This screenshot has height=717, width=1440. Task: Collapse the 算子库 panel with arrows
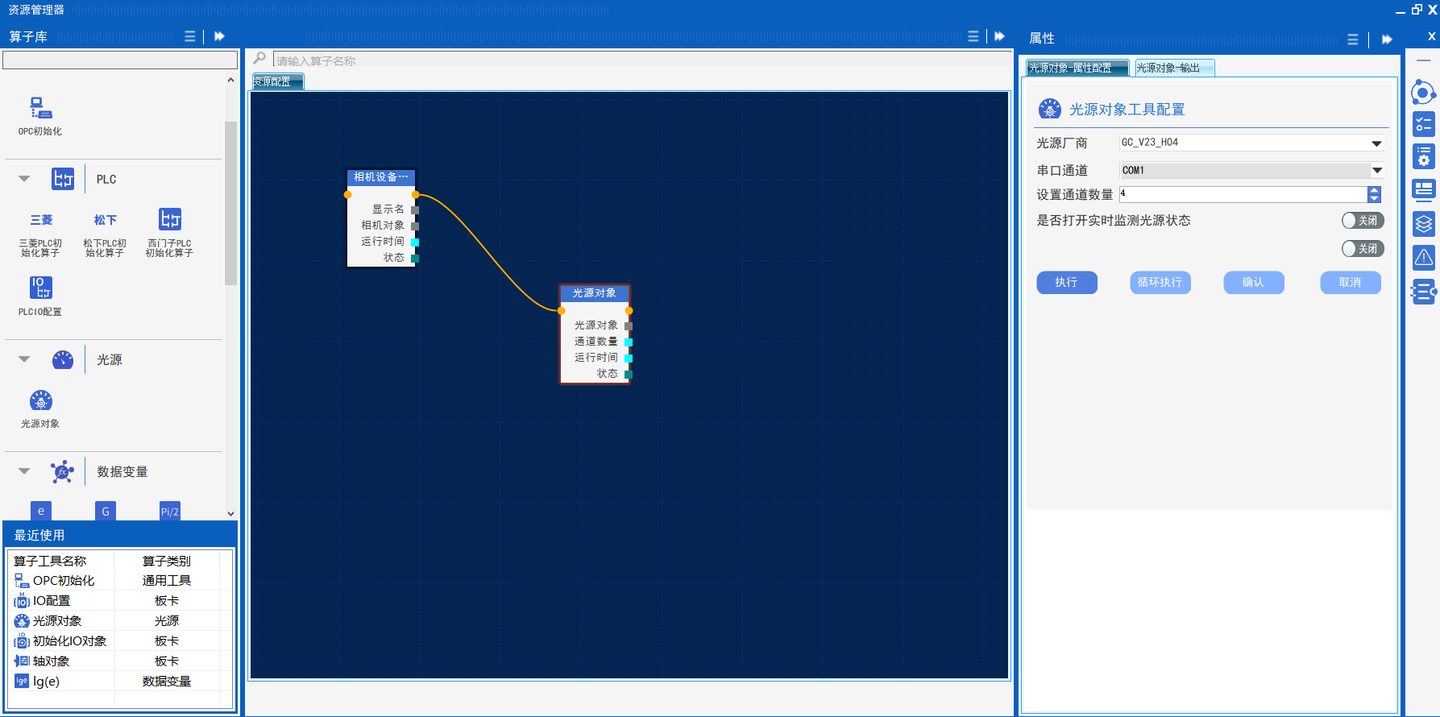pos(219,37)
